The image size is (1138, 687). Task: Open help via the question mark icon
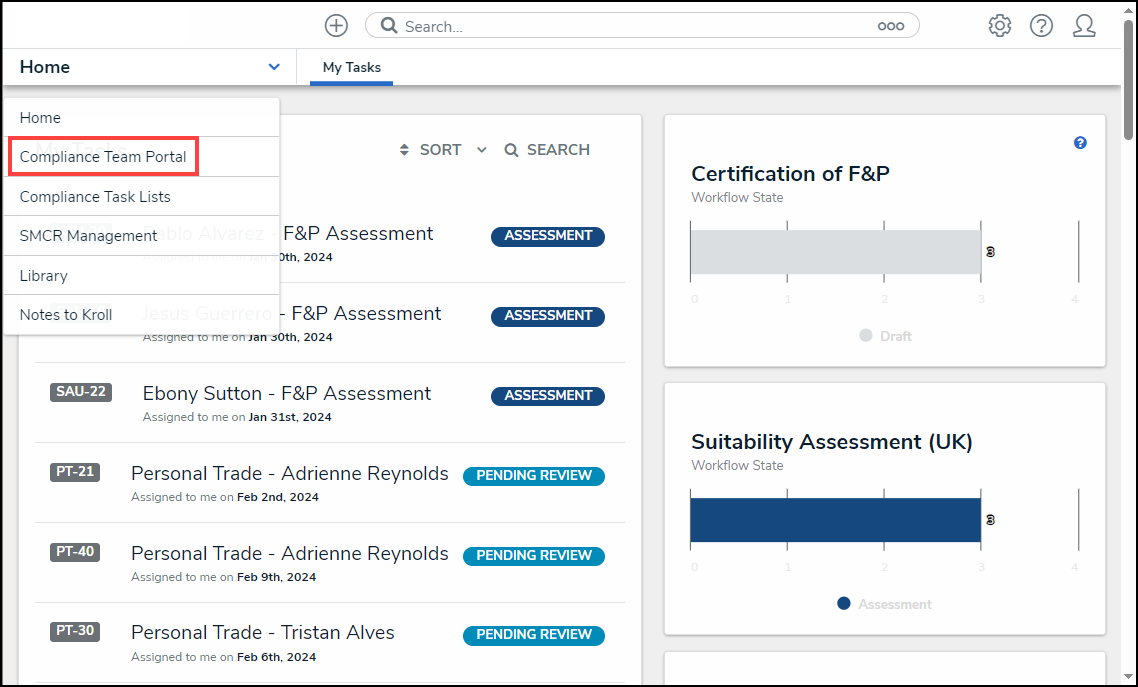(x=1041, y=25)
